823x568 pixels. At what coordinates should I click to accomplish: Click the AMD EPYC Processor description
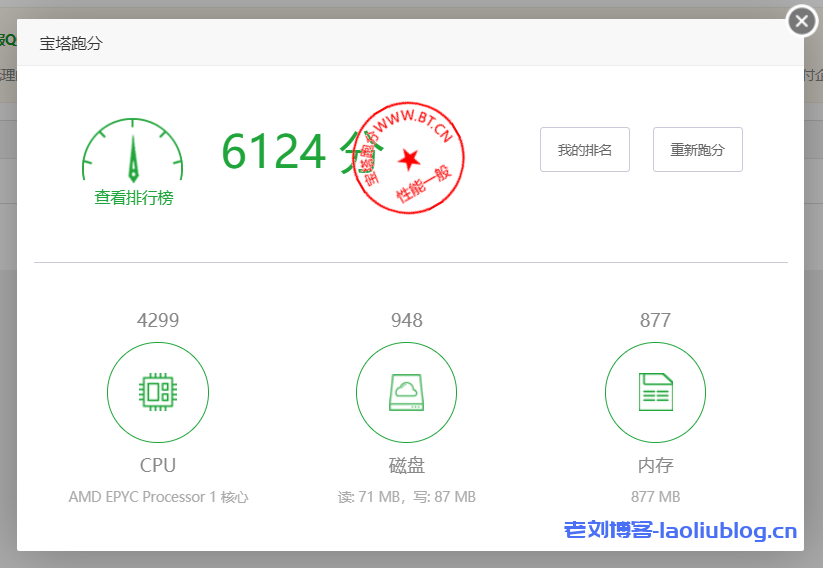[x=158, y=497]
